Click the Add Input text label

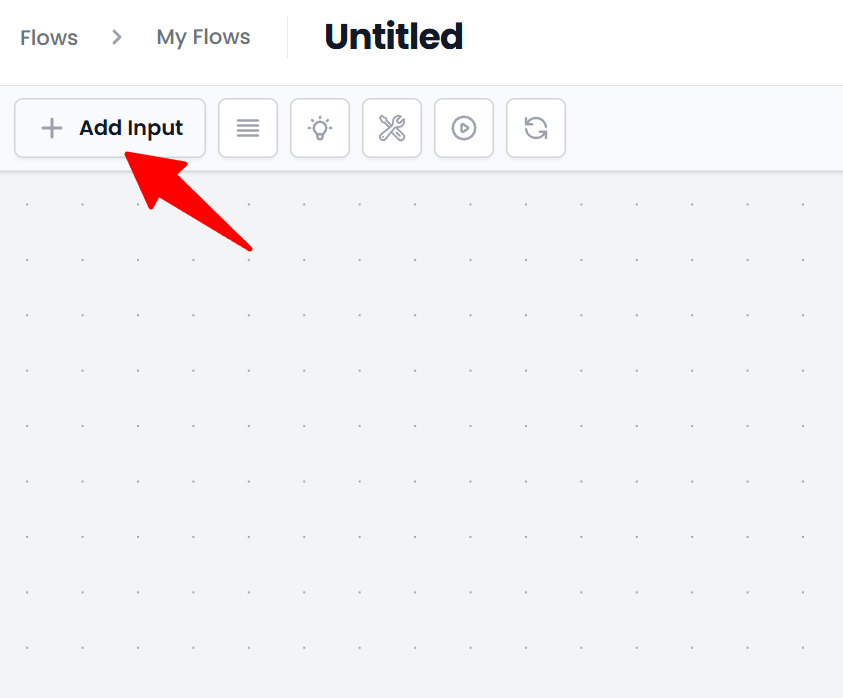coord(131,128)
